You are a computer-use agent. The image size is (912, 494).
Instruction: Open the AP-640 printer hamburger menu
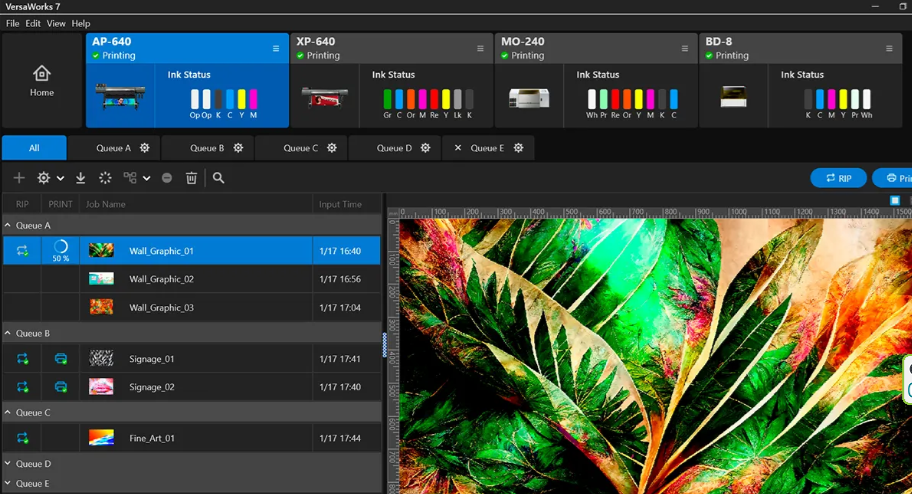click(276, 48)
